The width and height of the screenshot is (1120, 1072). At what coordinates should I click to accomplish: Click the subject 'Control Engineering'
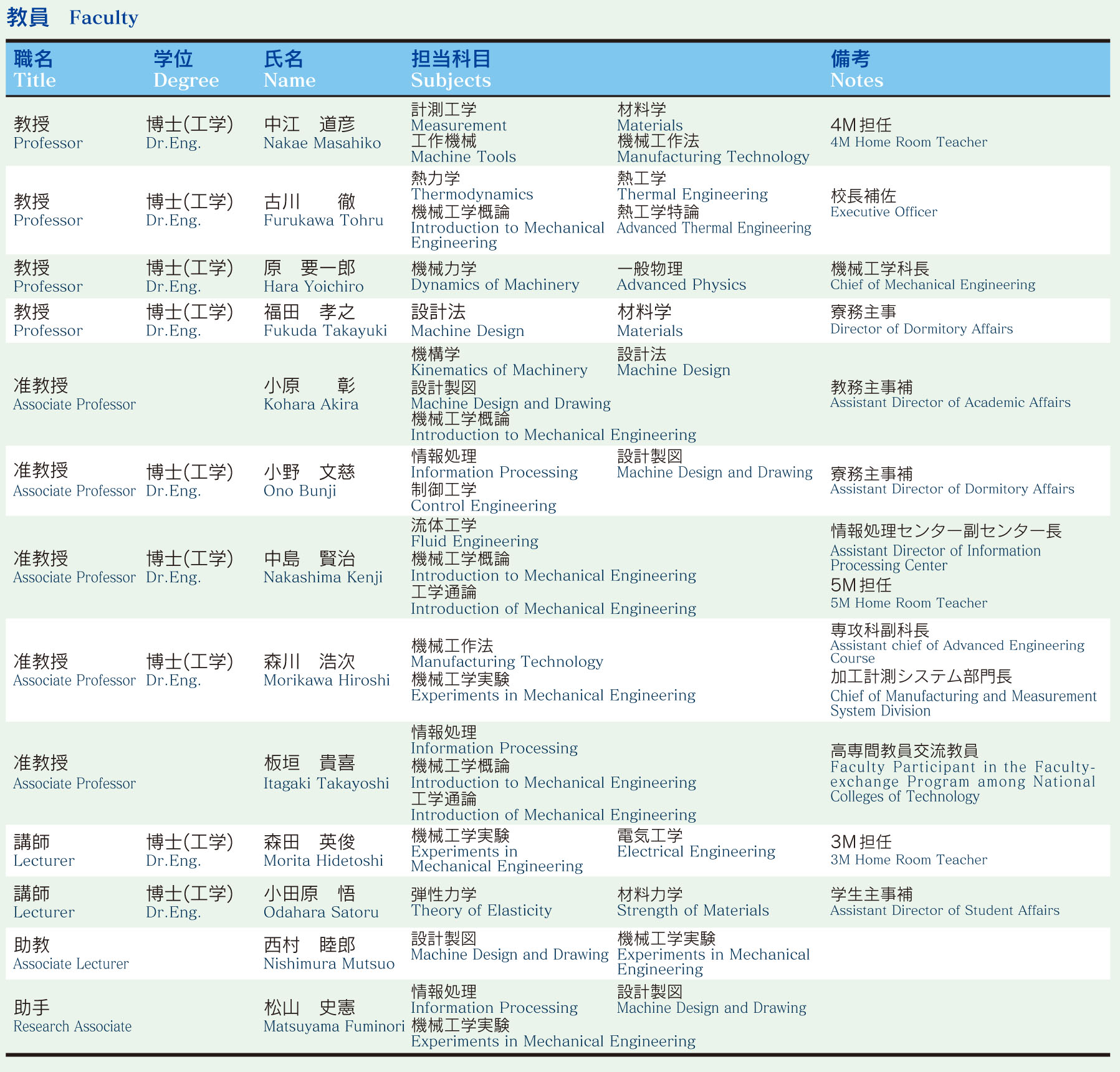click(x=484, y=506)
